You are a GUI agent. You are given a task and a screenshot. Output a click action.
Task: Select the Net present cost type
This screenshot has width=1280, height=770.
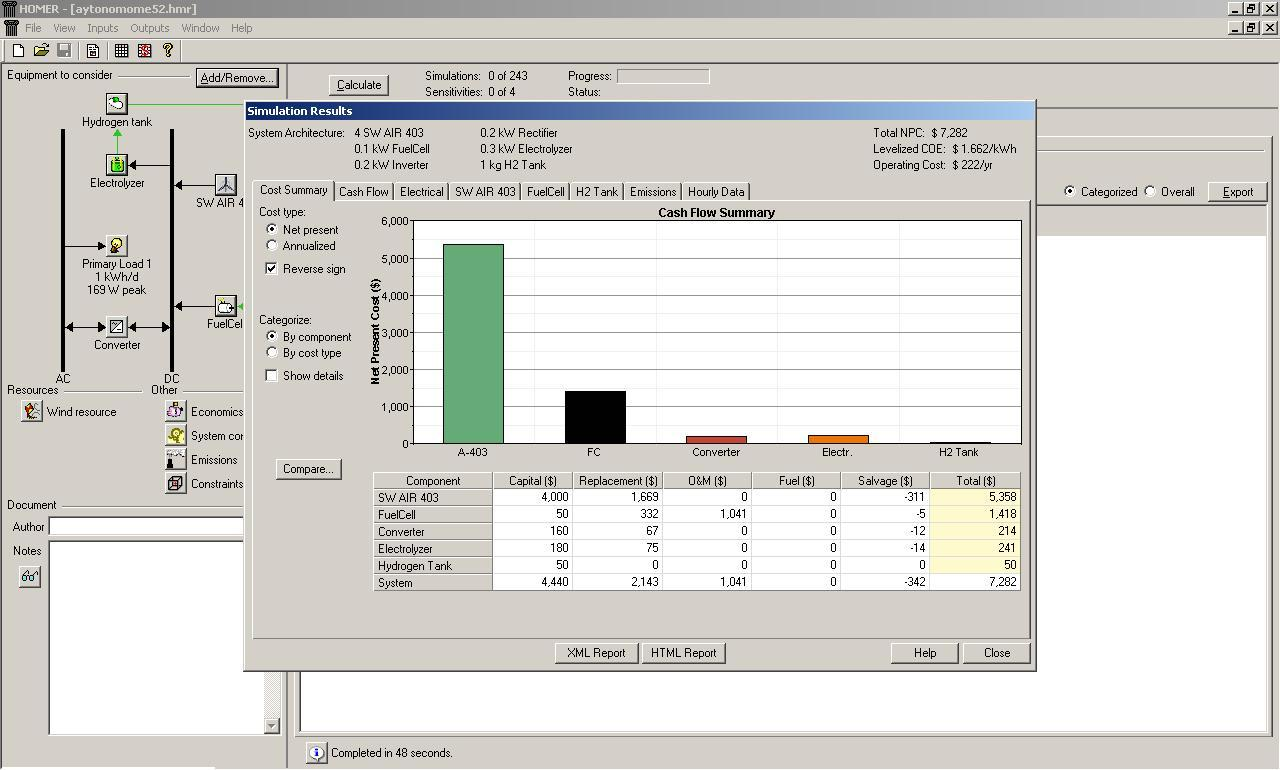pyautogui.click(x=272, y=229)
